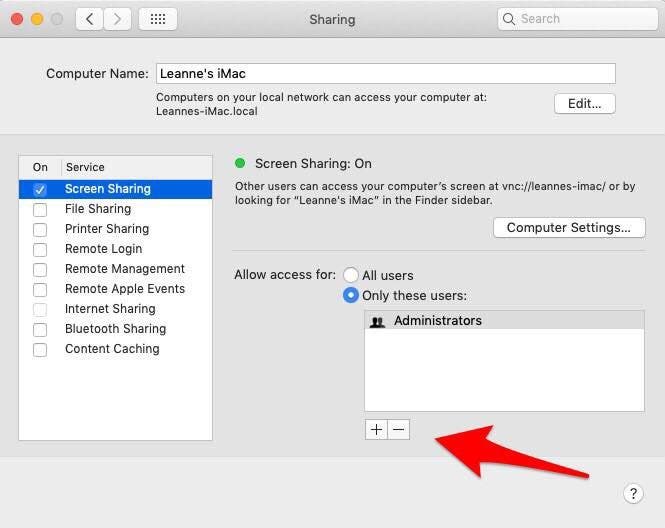665x528 pixels.
Task: Enable the Remote Login checkbox
Action: pos(40,249)
